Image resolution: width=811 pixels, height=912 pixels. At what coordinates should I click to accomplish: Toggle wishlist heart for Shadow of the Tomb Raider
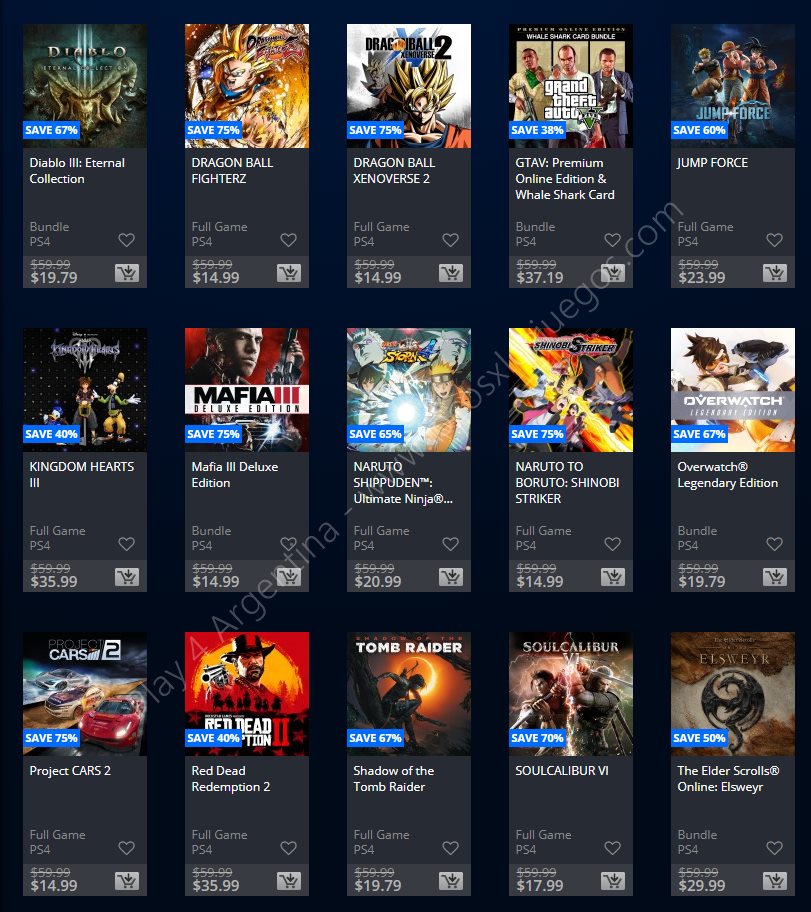click(x=450, y=848)
